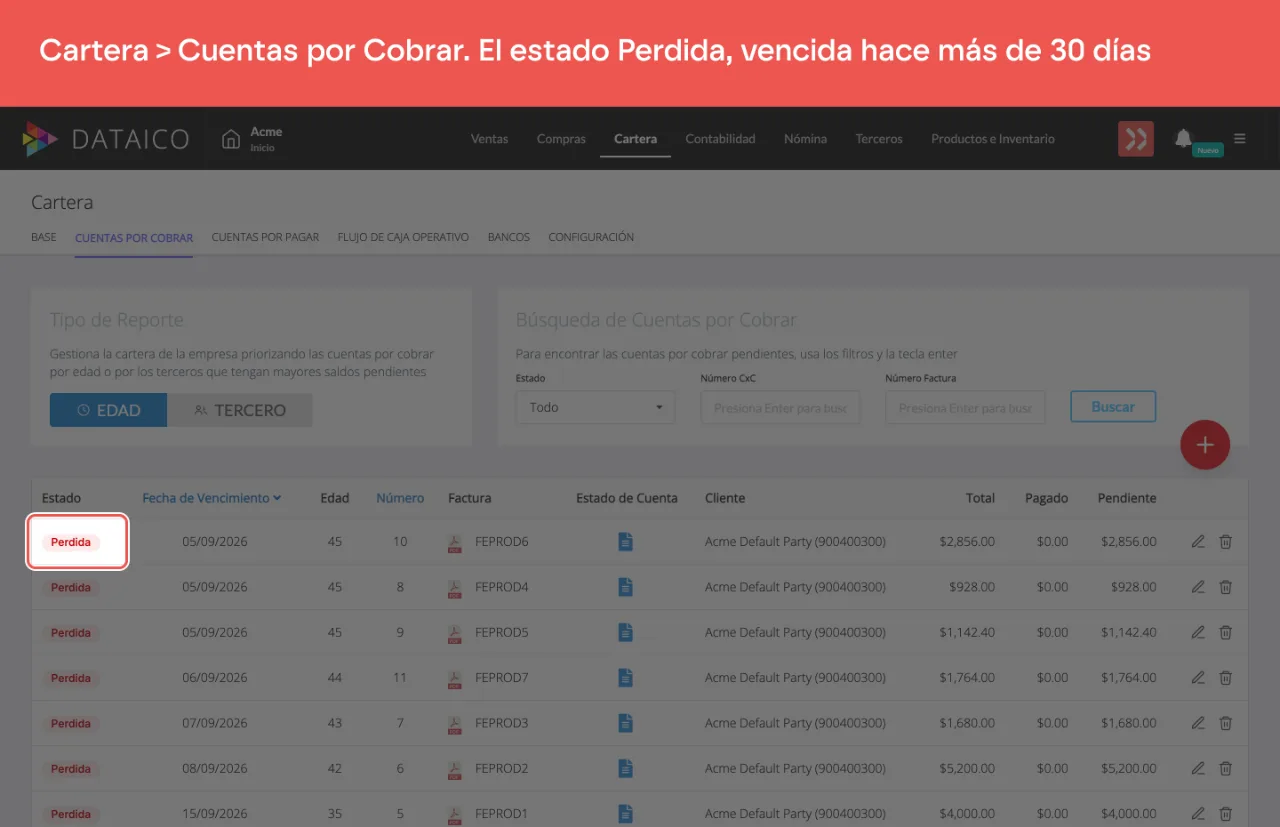The width and height of the screenshot is (1280, 827).
Task: Switch report type to EDAD
Action: coord(108,410)
